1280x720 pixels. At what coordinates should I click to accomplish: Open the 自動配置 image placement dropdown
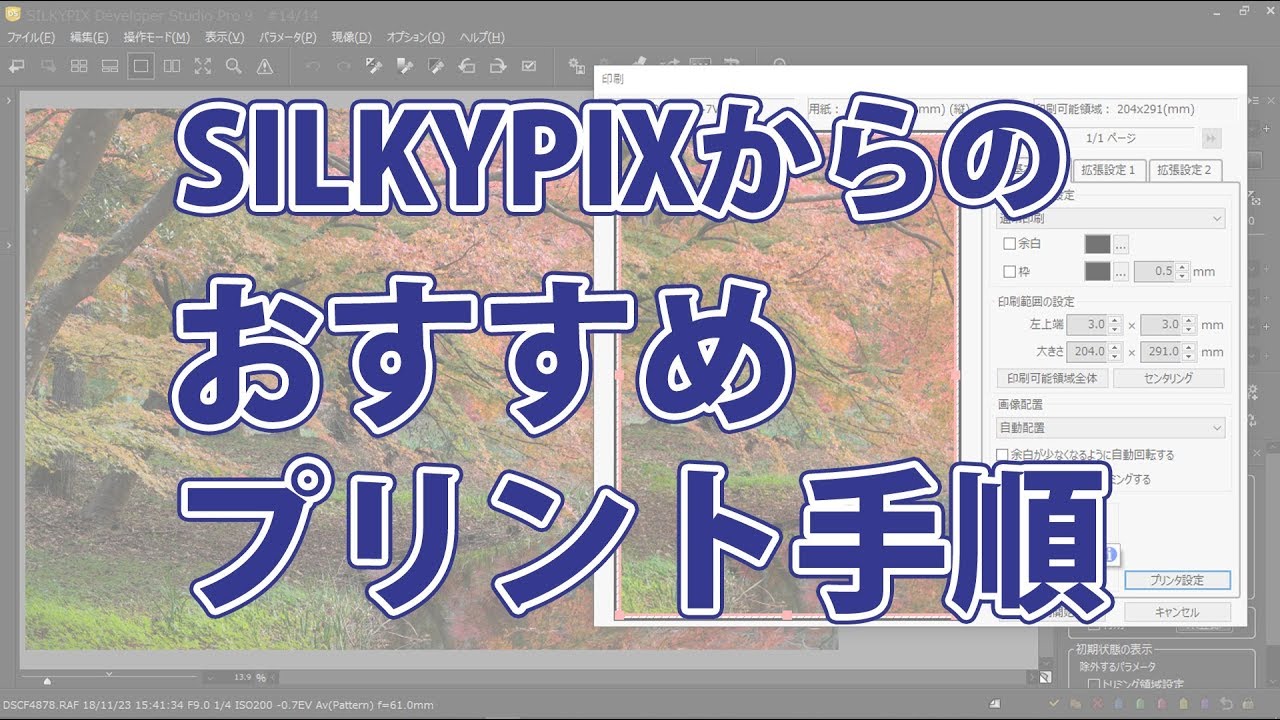coord(1111,428)
